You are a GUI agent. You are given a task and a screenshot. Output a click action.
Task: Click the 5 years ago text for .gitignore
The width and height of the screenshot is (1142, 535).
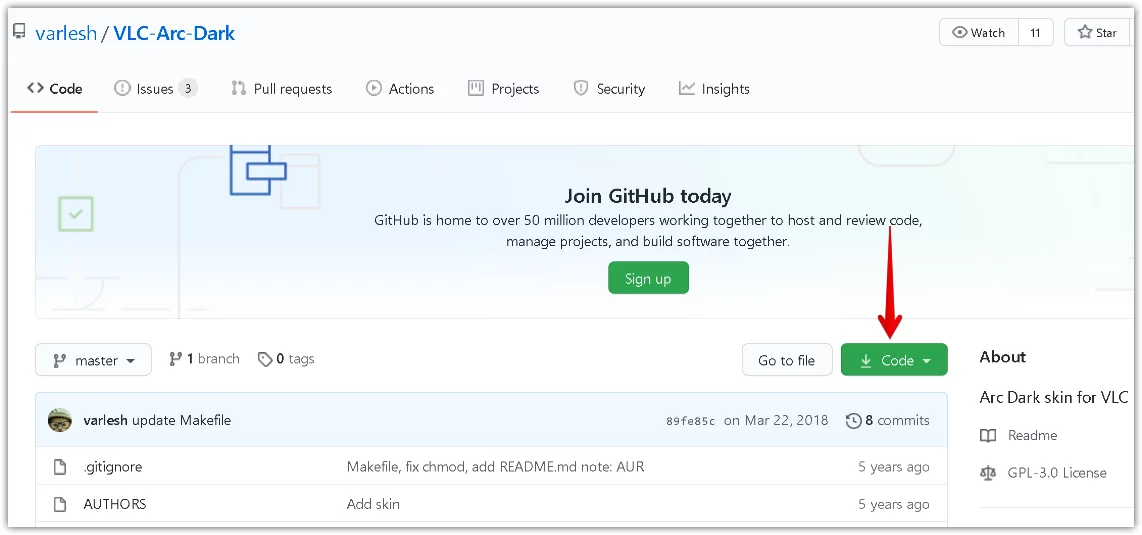coord(894,467)
